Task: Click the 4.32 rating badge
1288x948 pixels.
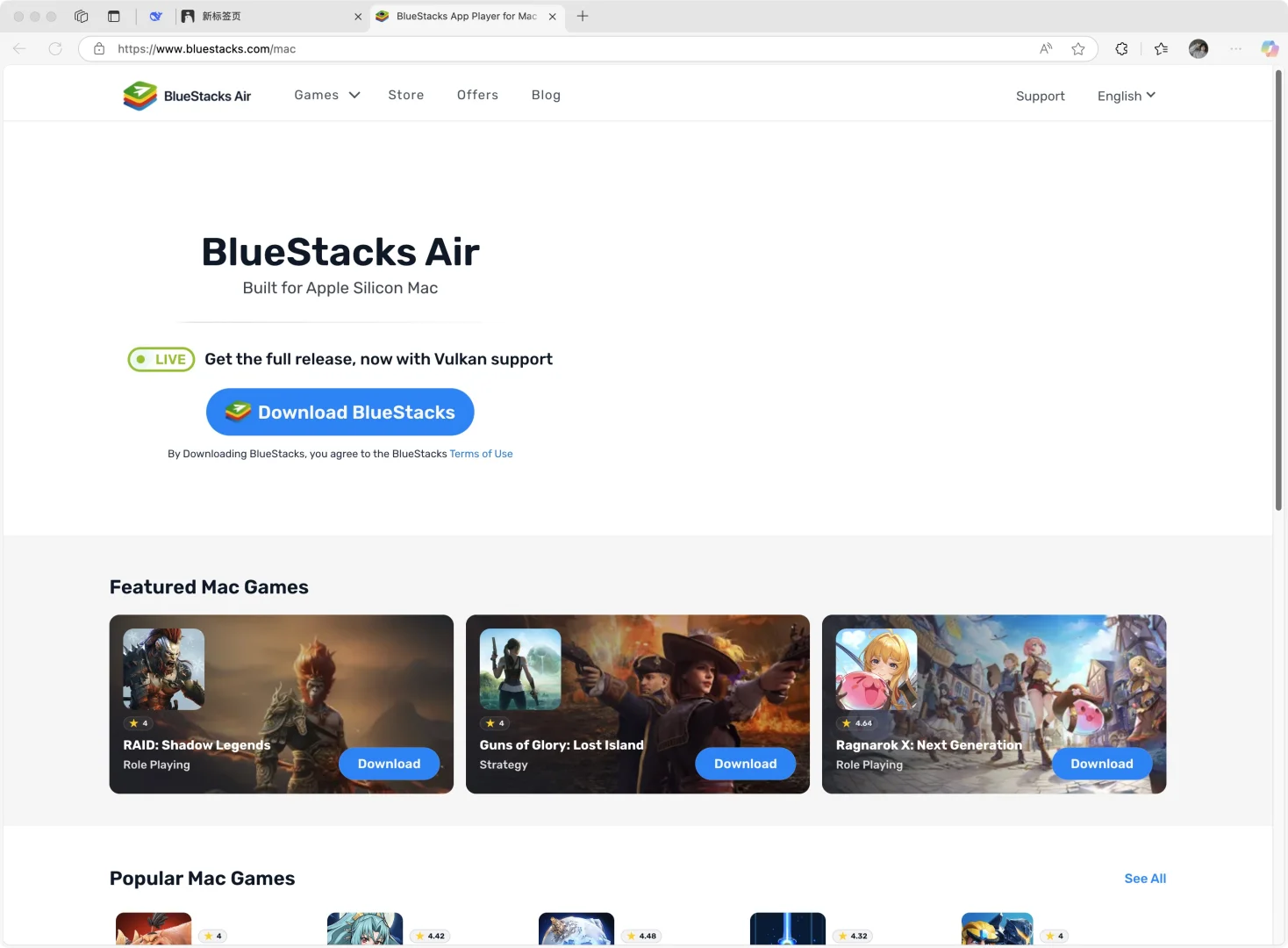Action: coord(853,936)
